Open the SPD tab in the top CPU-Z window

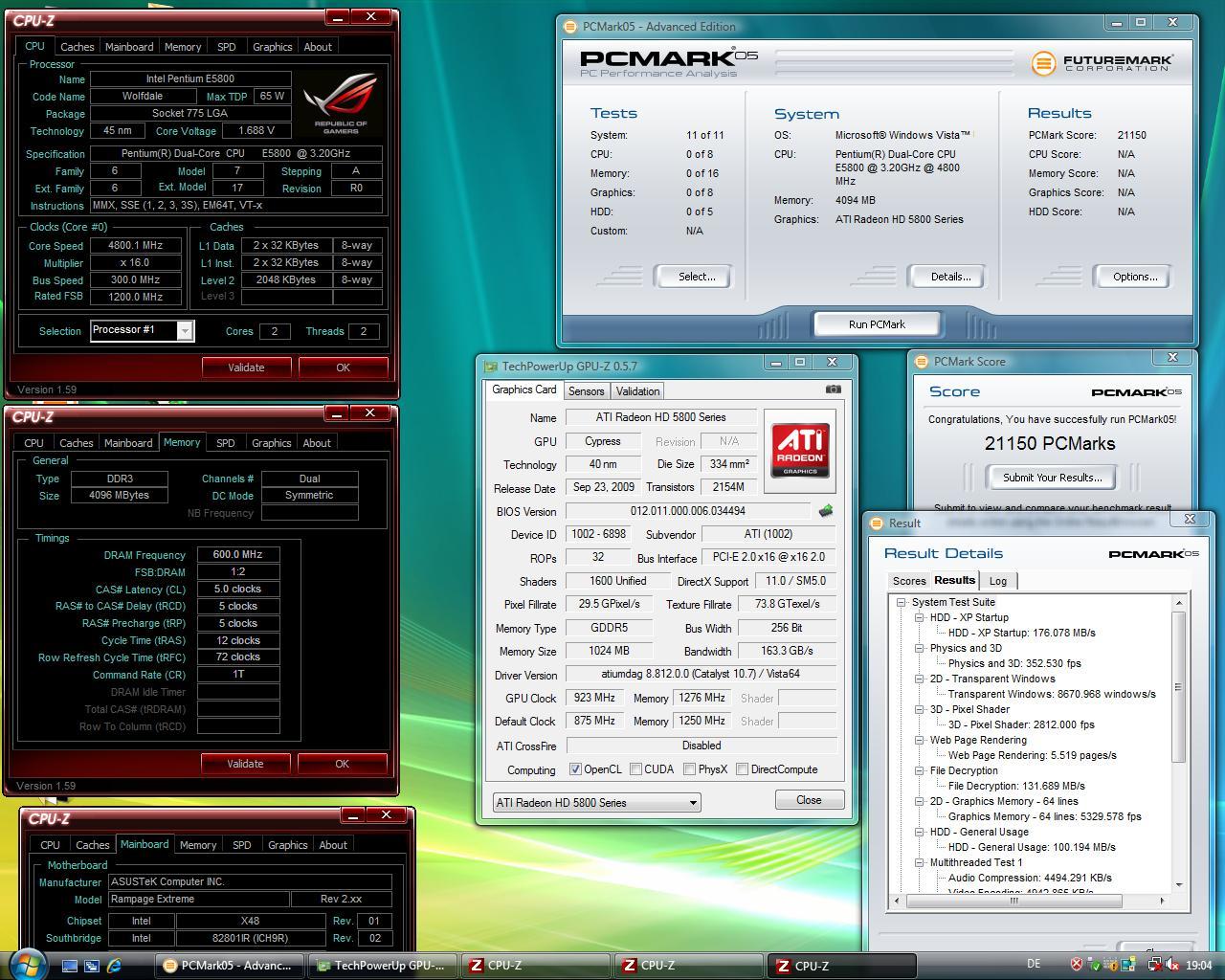(226, 47)
